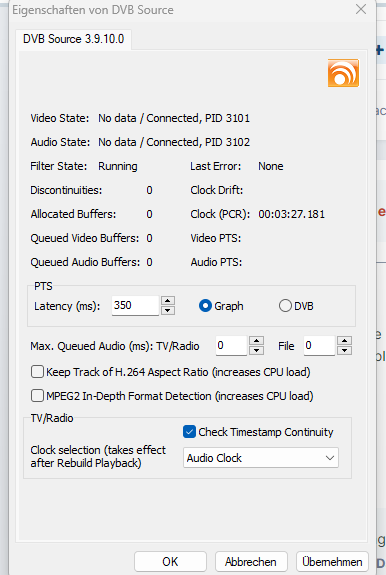The height and width of the screenshot is (575, 386).
Task: Focus the Latency (ms) input field
Action: click(x=135, y=305)
